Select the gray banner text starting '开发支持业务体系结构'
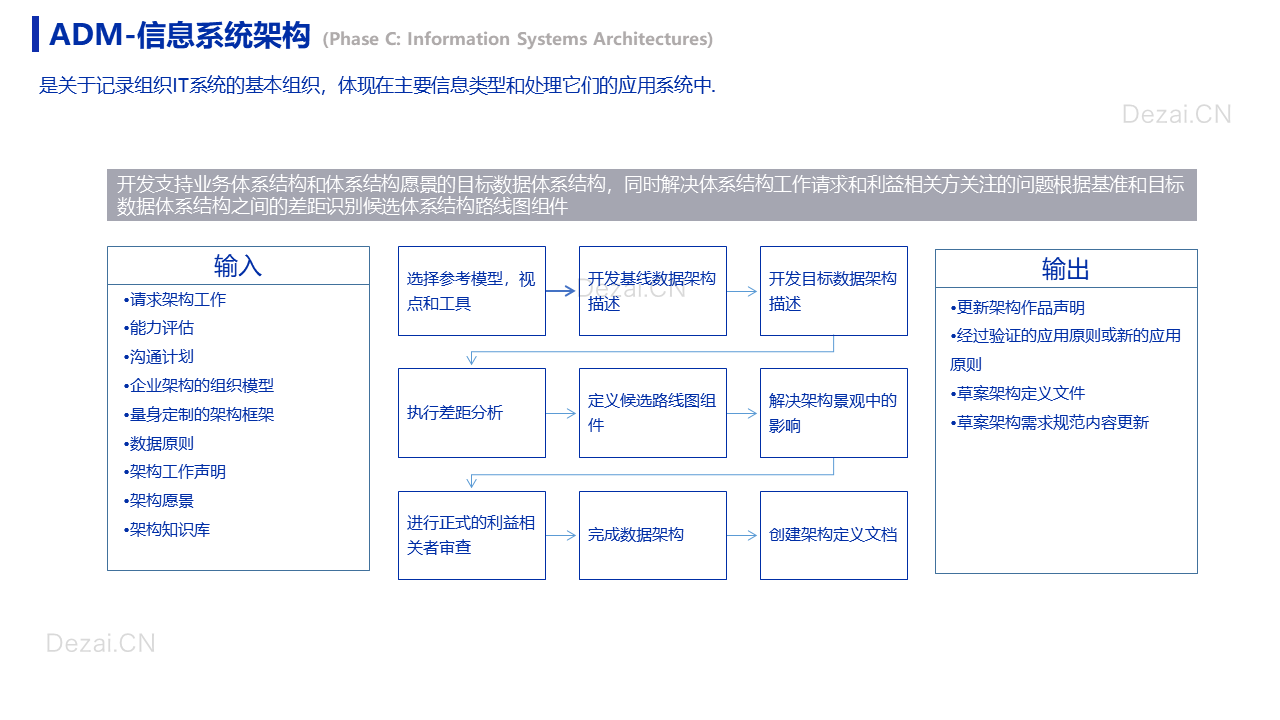This screenshot has width=1280, height=720. coord(652,195)
